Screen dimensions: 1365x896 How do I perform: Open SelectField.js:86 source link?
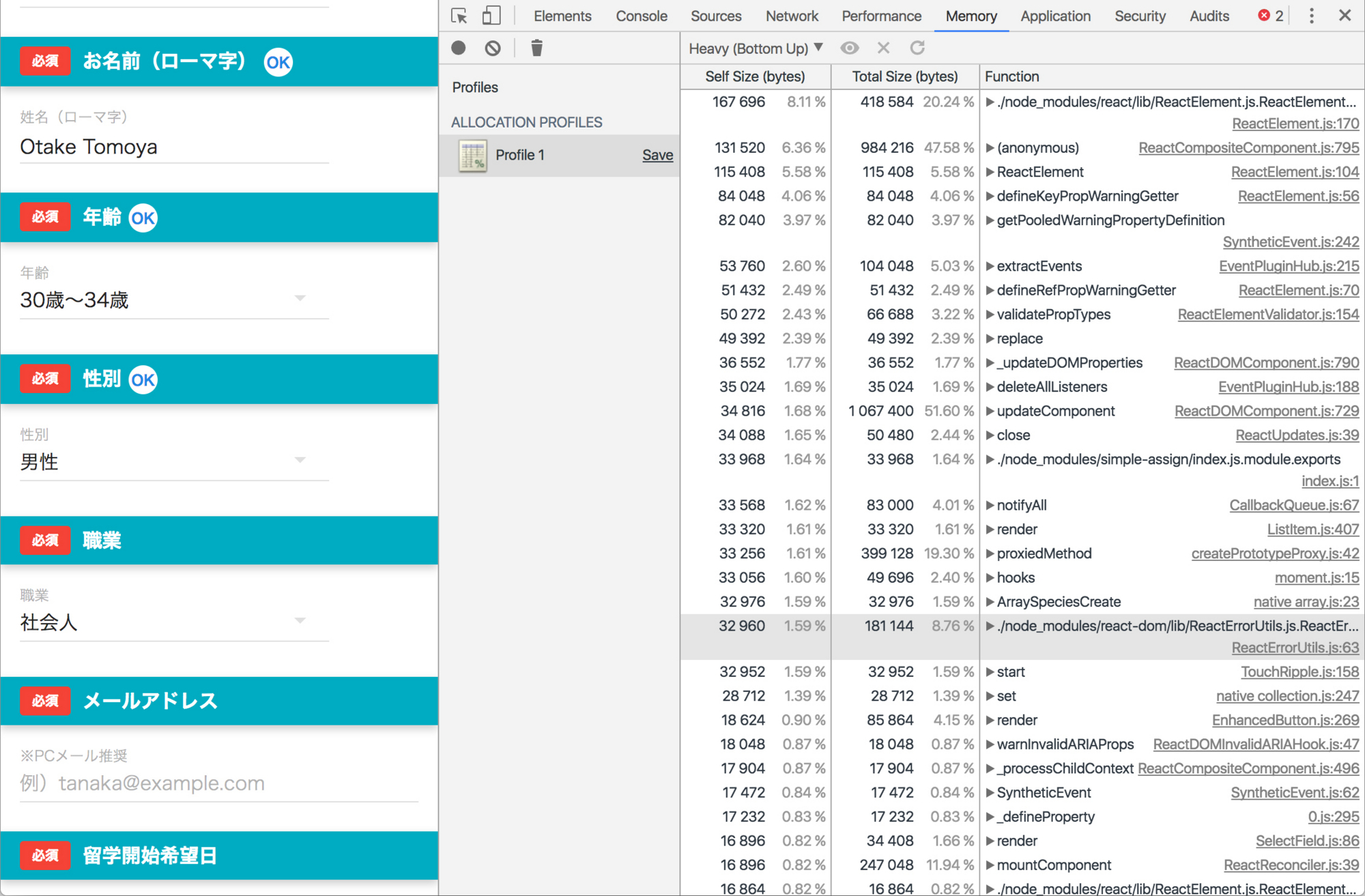tap(1308, 841)
